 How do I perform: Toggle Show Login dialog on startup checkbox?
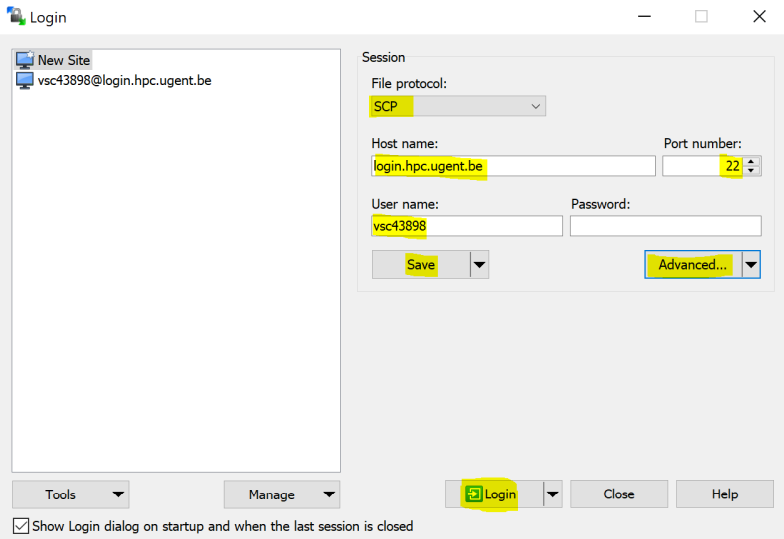point(21,526)
